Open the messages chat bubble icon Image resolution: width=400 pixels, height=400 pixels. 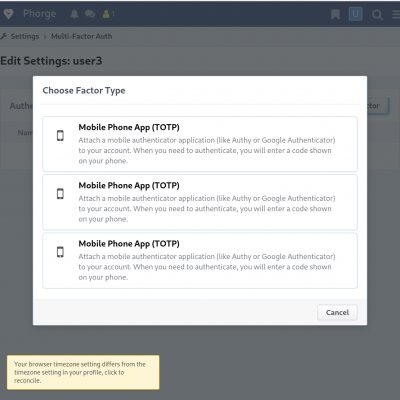click(90, 14)
